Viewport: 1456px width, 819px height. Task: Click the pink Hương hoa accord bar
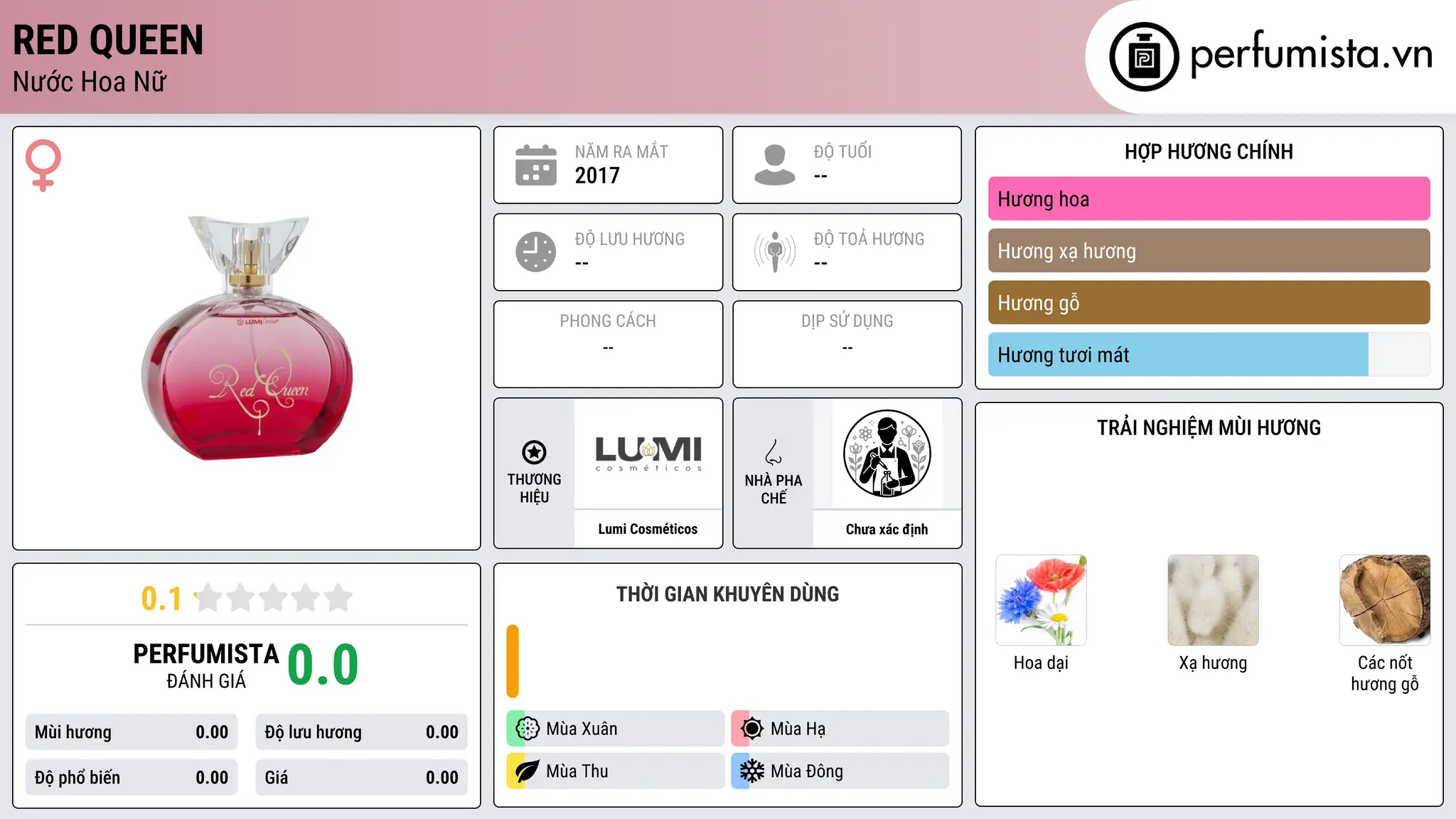(x=1209, y=199)
